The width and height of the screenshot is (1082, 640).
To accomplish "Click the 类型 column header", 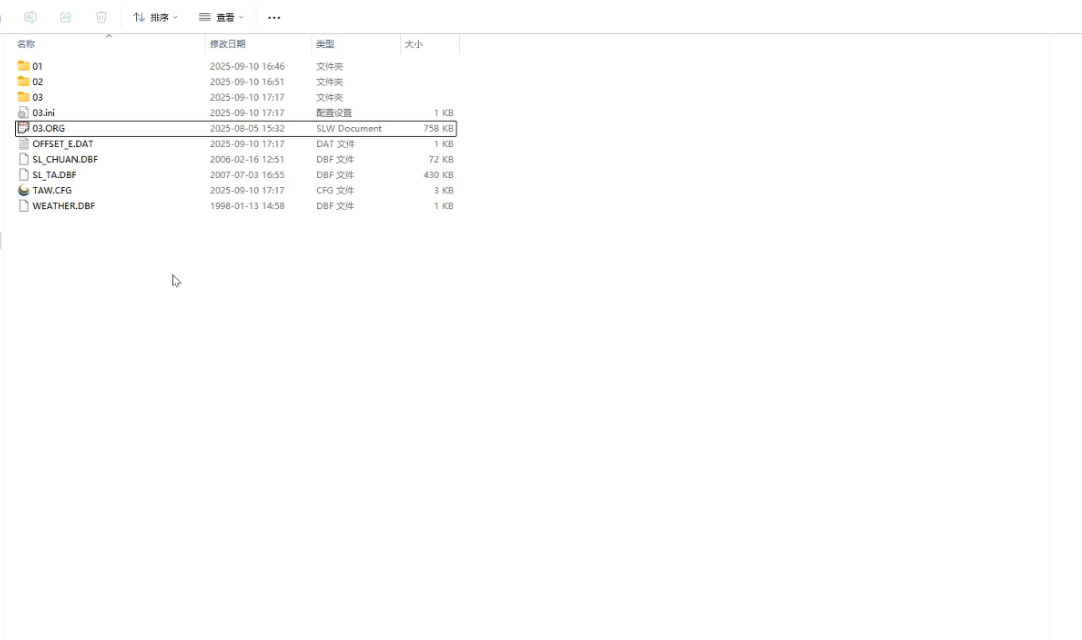I will [325, 44].
